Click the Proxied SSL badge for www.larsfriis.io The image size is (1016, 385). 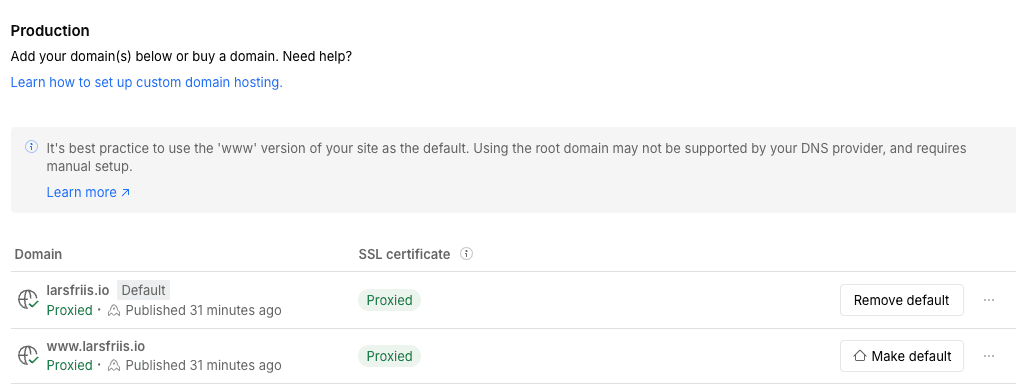(389, 356)
